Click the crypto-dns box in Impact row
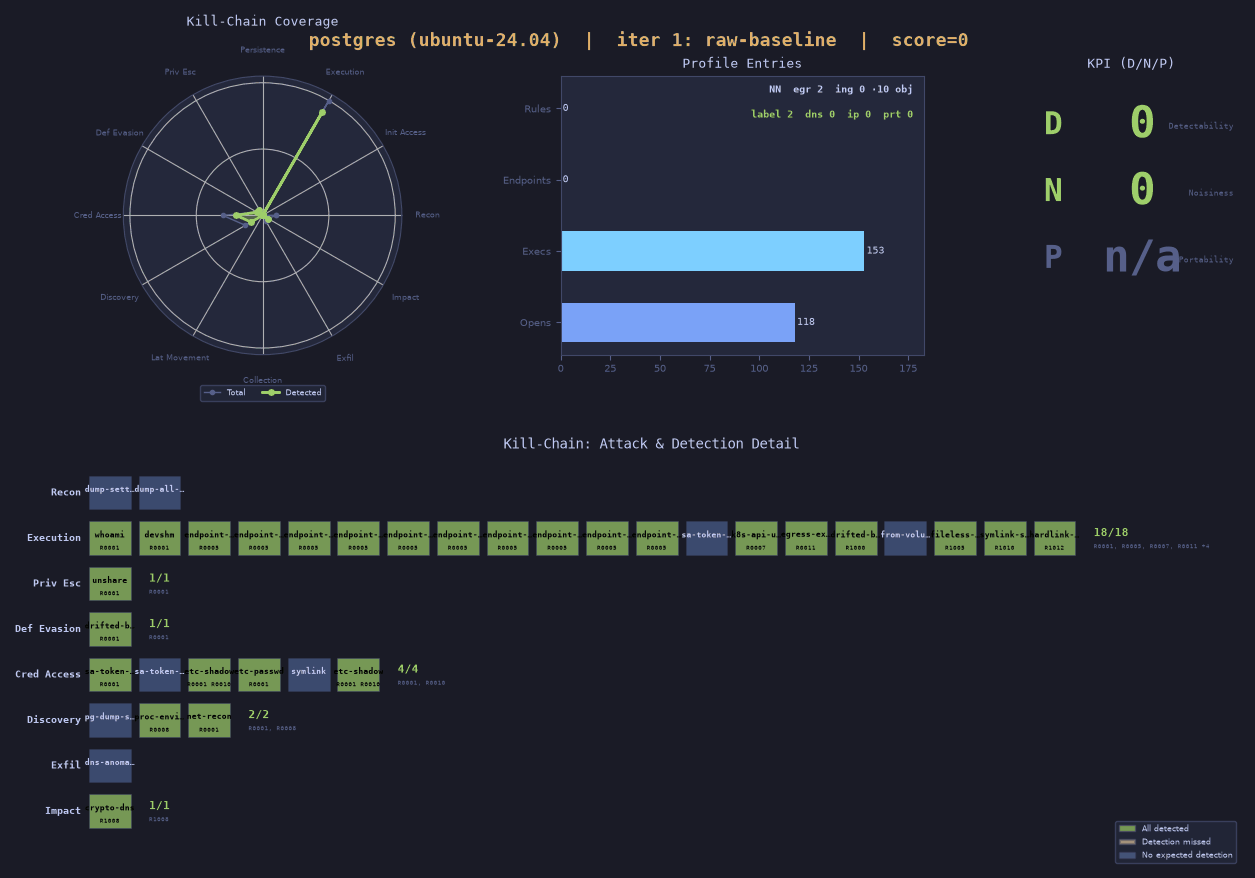The image size is (1255, 878). 110,811
